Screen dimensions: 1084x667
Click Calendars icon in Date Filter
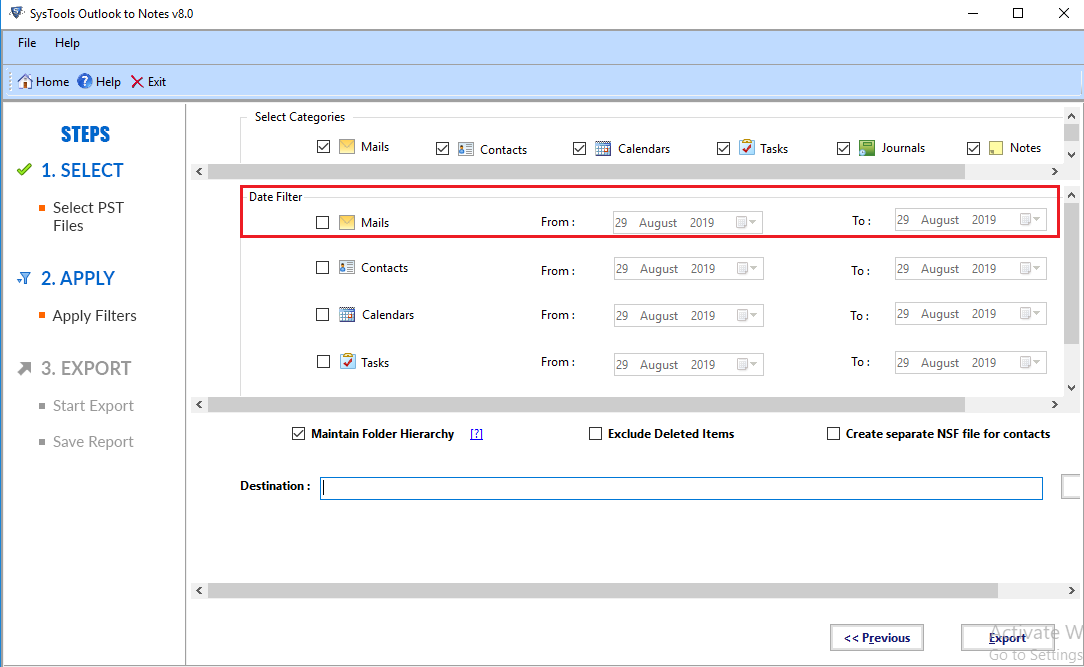(x=347, y=314)
